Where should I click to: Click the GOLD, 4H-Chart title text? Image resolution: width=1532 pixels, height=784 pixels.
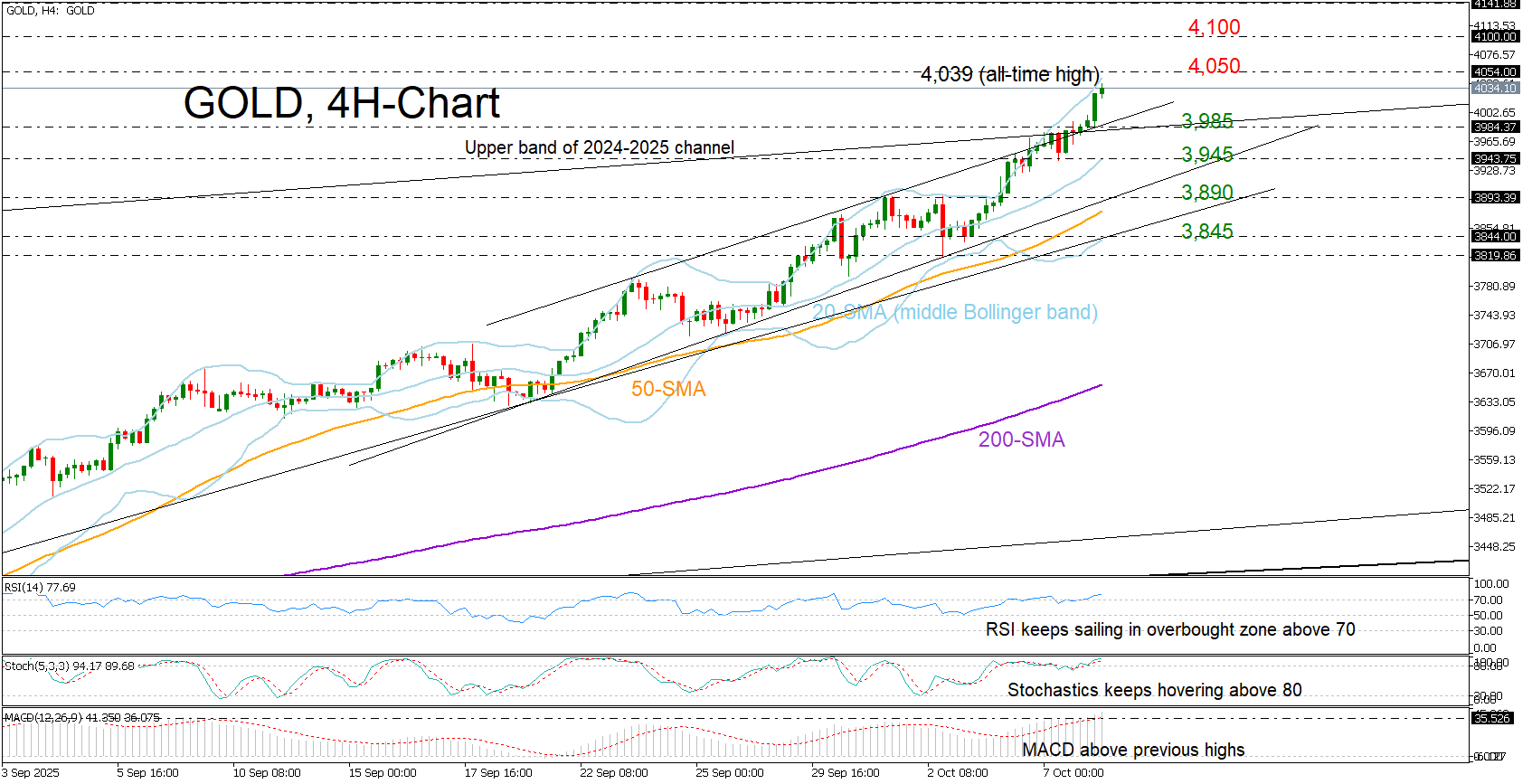(341, 103)
